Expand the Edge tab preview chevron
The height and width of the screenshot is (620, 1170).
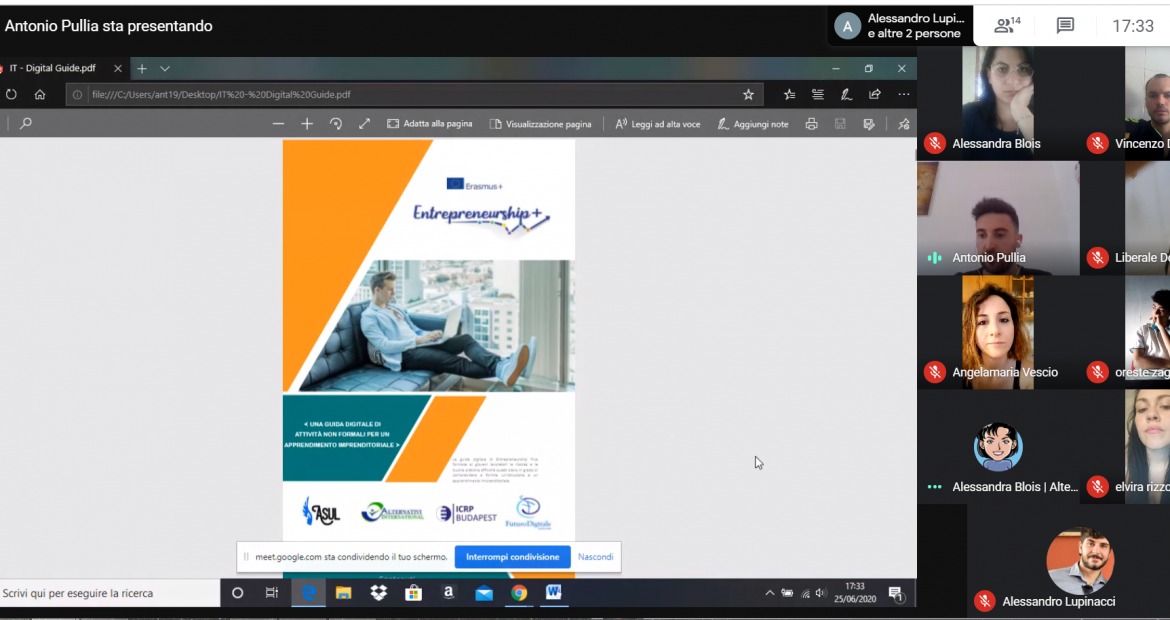(165, 69)
